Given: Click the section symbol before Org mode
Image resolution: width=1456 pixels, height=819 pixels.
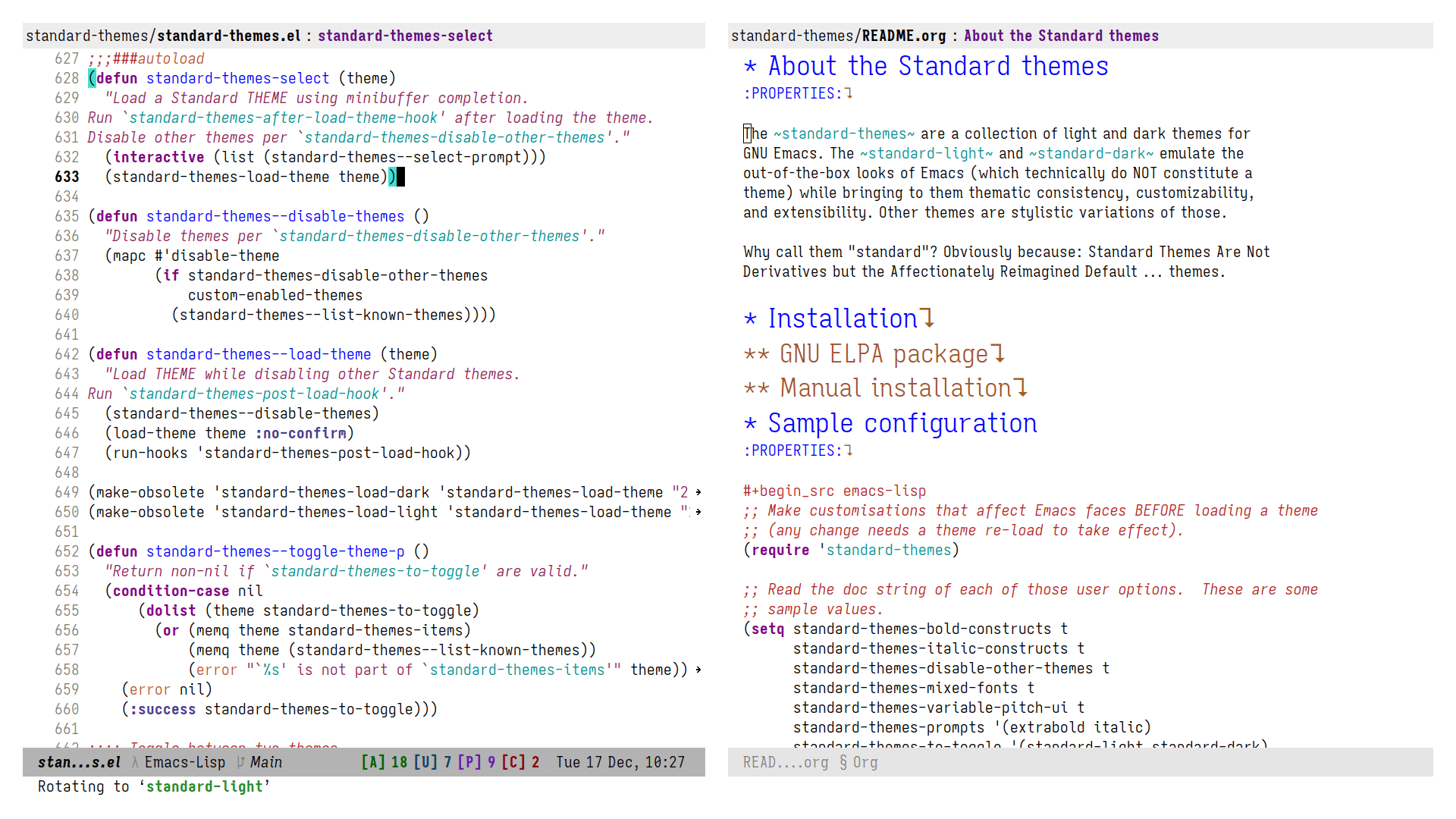Looking at the screenshot, I should (843, 763).
